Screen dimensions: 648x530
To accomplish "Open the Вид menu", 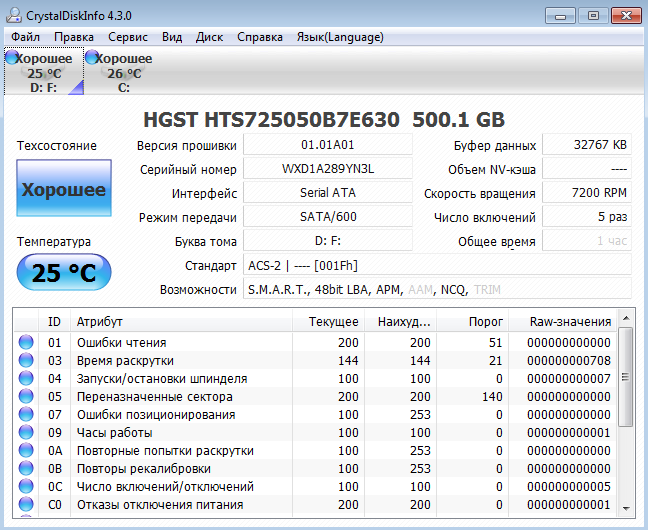I will pos(172,37).
